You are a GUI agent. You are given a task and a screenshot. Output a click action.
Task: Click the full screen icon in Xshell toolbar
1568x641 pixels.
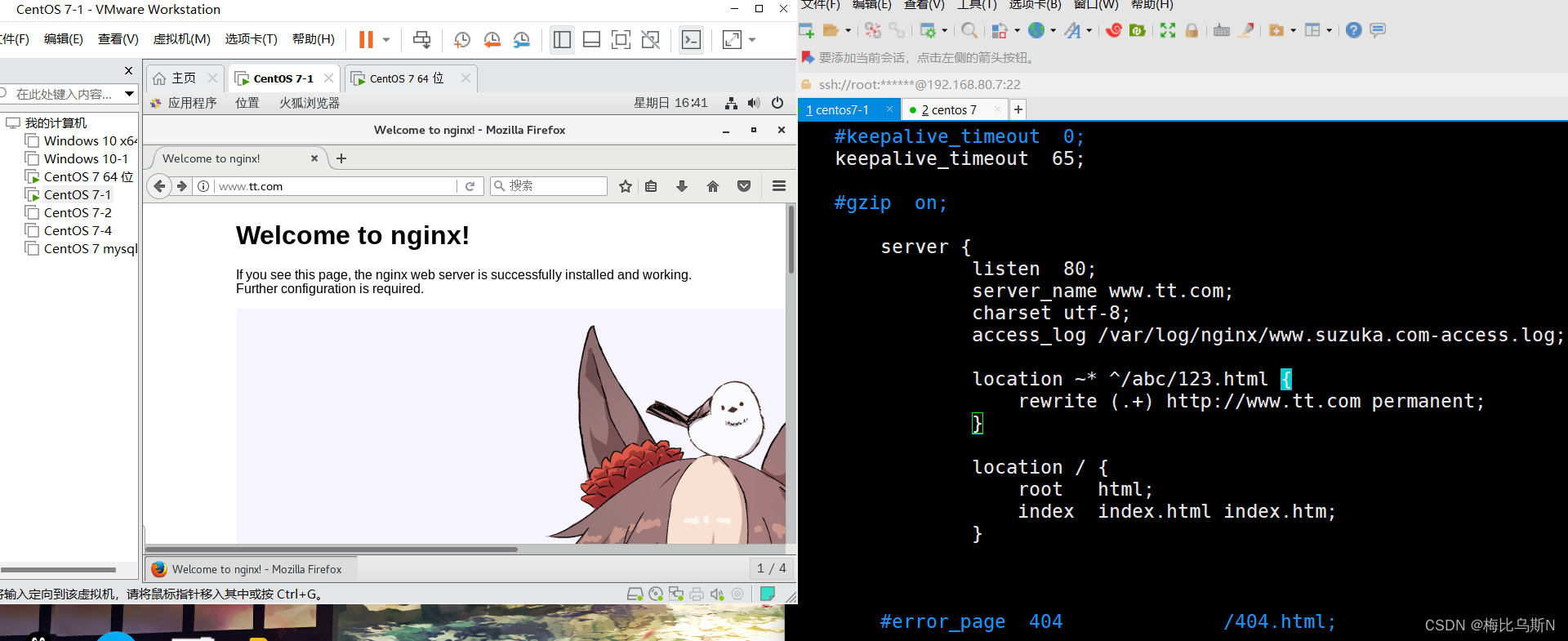(1168, 30)
